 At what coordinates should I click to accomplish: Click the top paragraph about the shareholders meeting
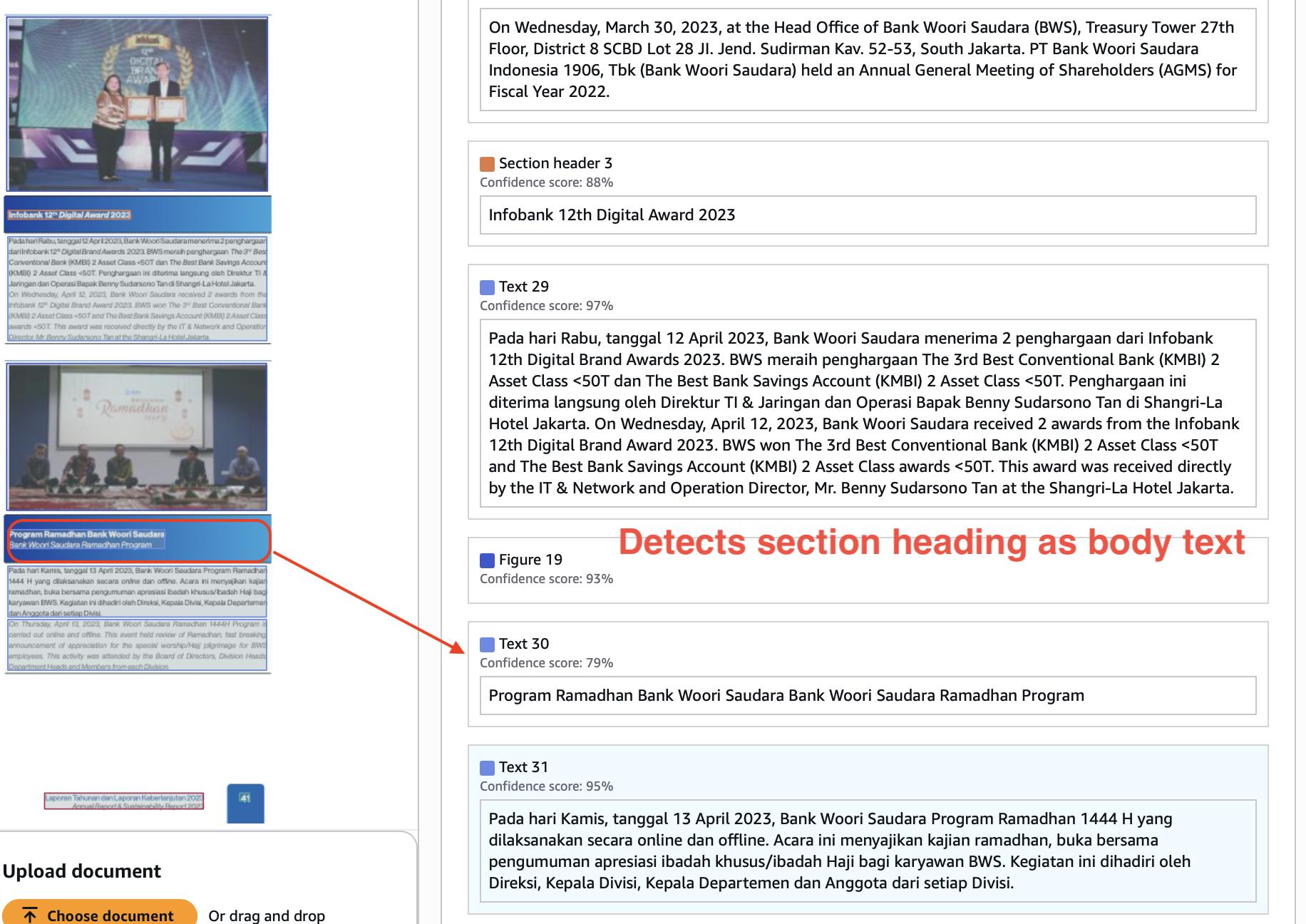tap(867, 60)
